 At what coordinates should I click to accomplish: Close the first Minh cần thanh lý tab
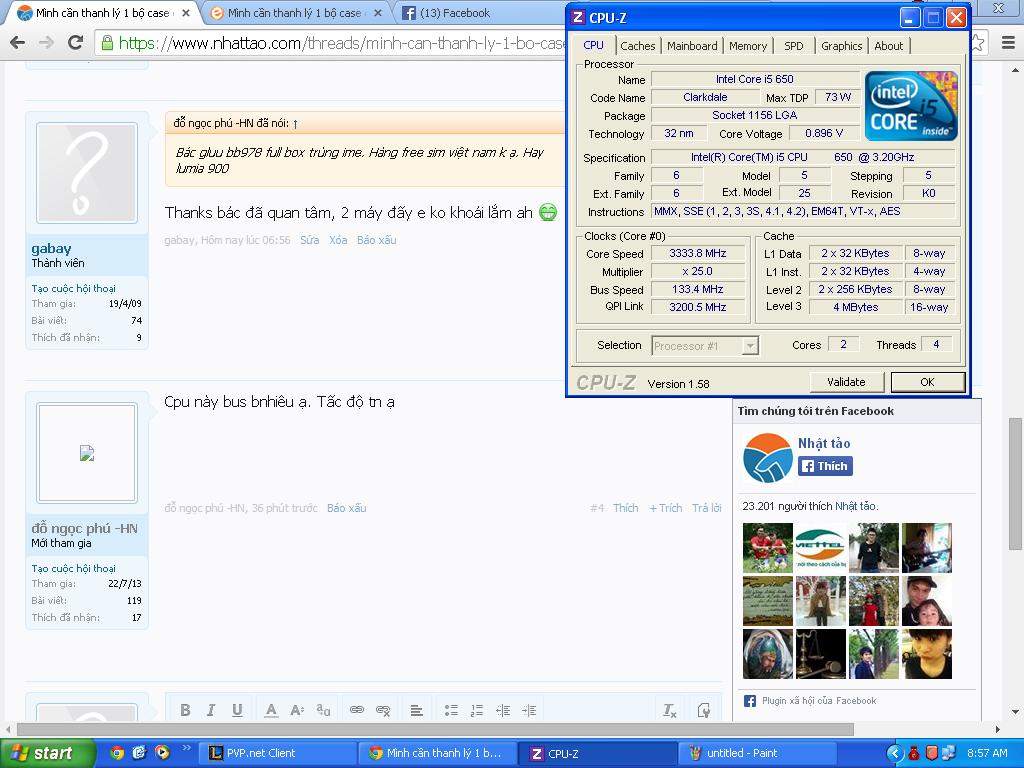pyautogui.click(x=185, y=13)
